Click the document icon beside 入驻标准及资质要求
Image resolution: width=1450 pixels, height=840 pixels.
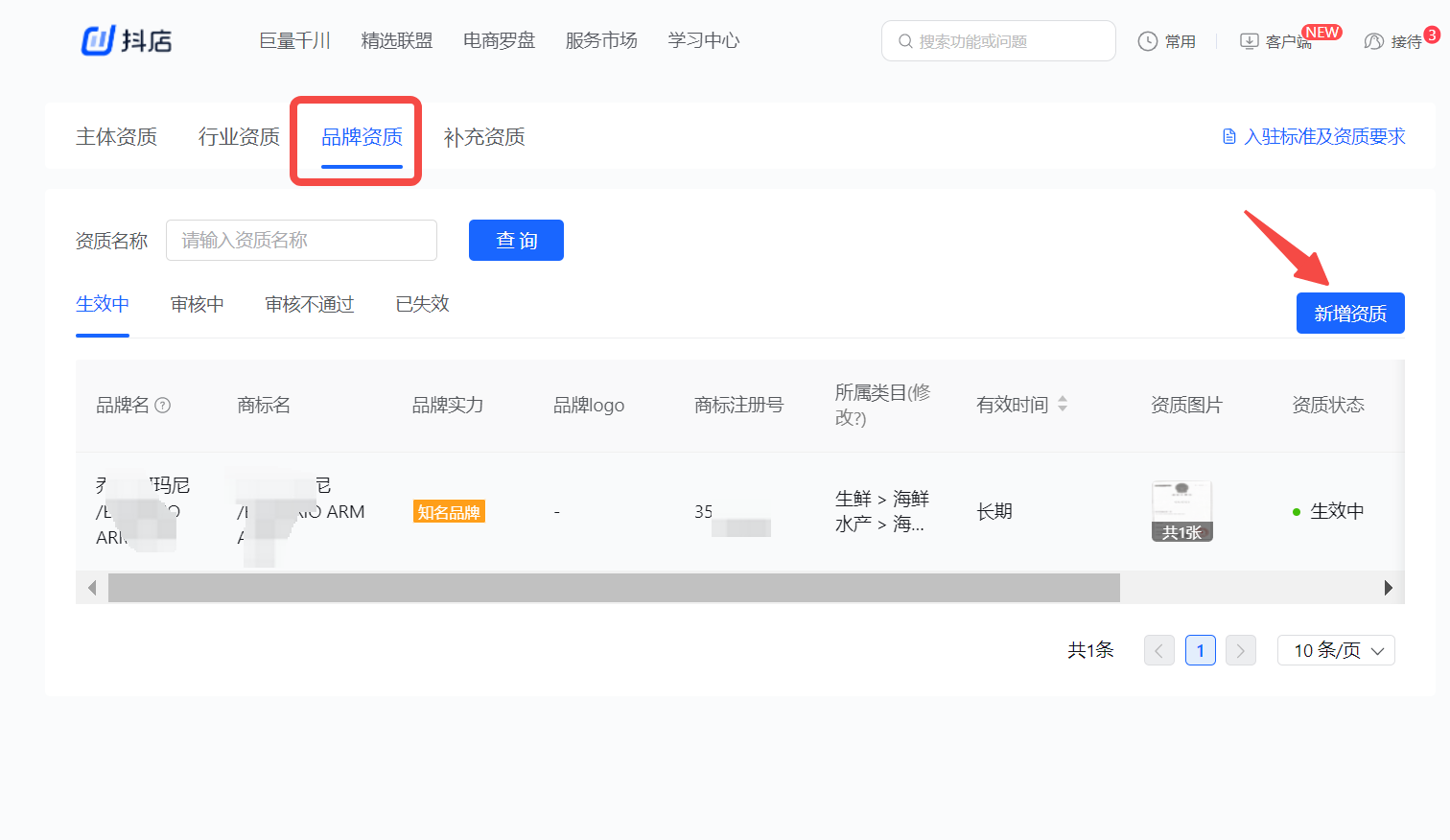click(1228, 136)
